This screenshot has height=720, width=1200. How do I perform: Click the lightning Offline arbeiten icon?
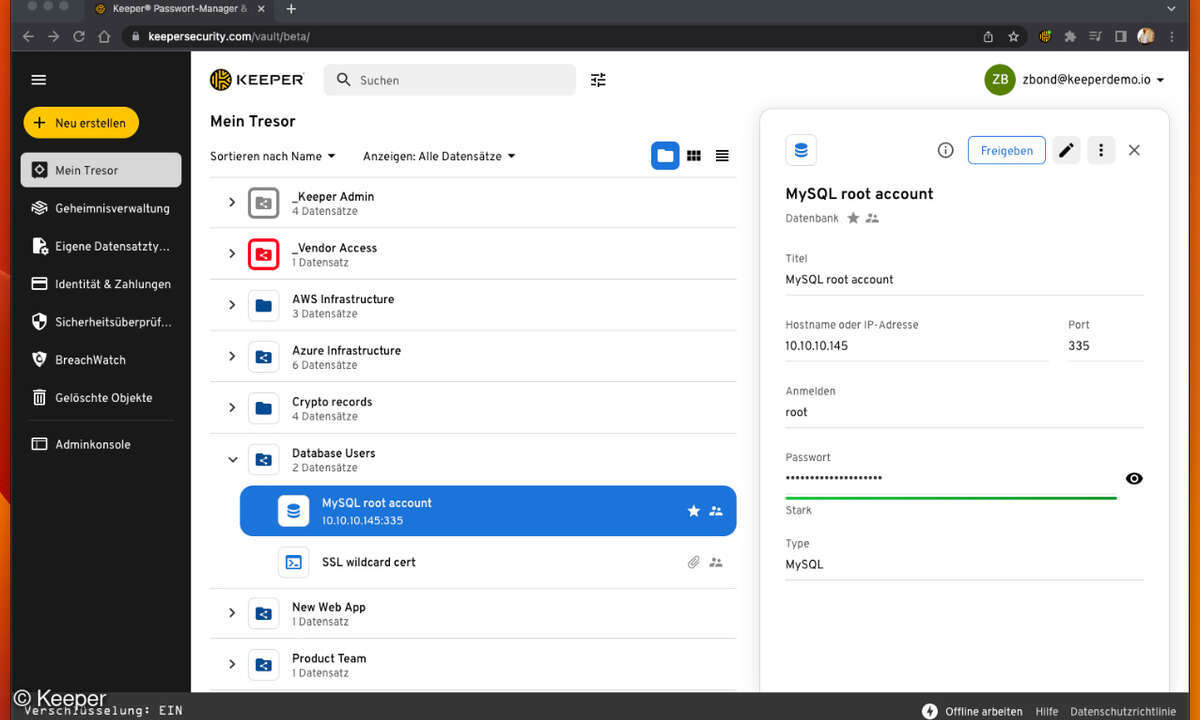[x=930, y=711]
